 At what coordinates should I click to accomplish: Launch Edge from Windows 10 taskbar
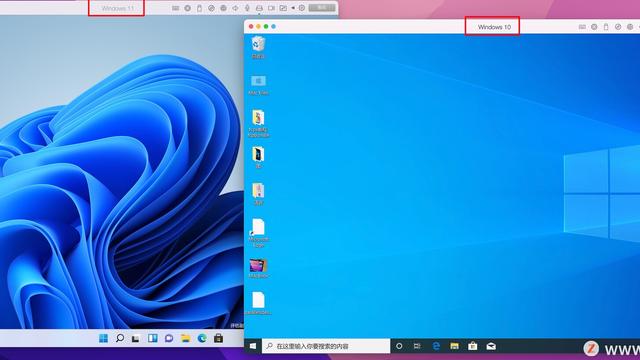click(436, 346)
